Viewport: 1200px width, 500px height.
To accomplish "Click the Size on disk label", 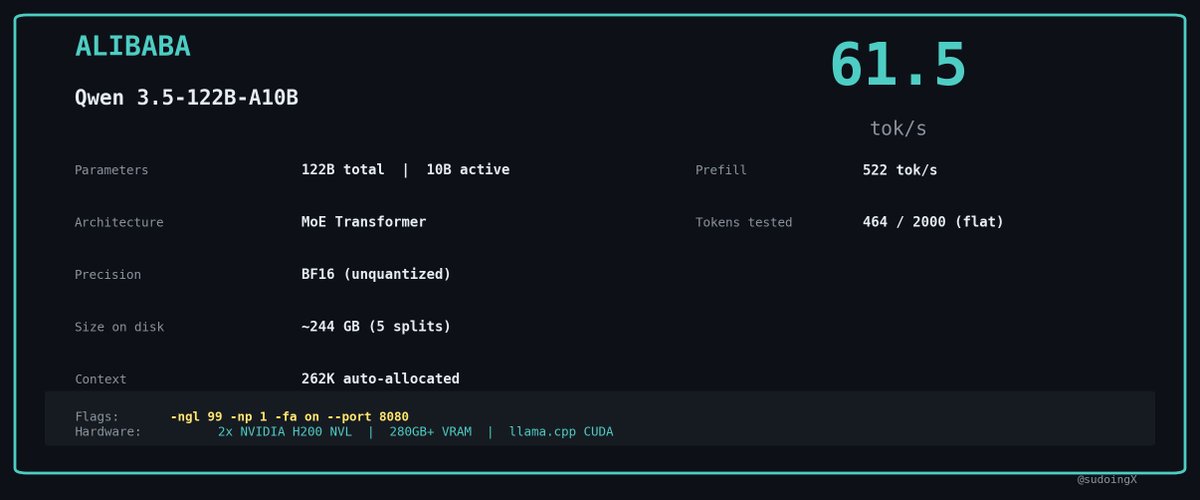I will (119, 327).
